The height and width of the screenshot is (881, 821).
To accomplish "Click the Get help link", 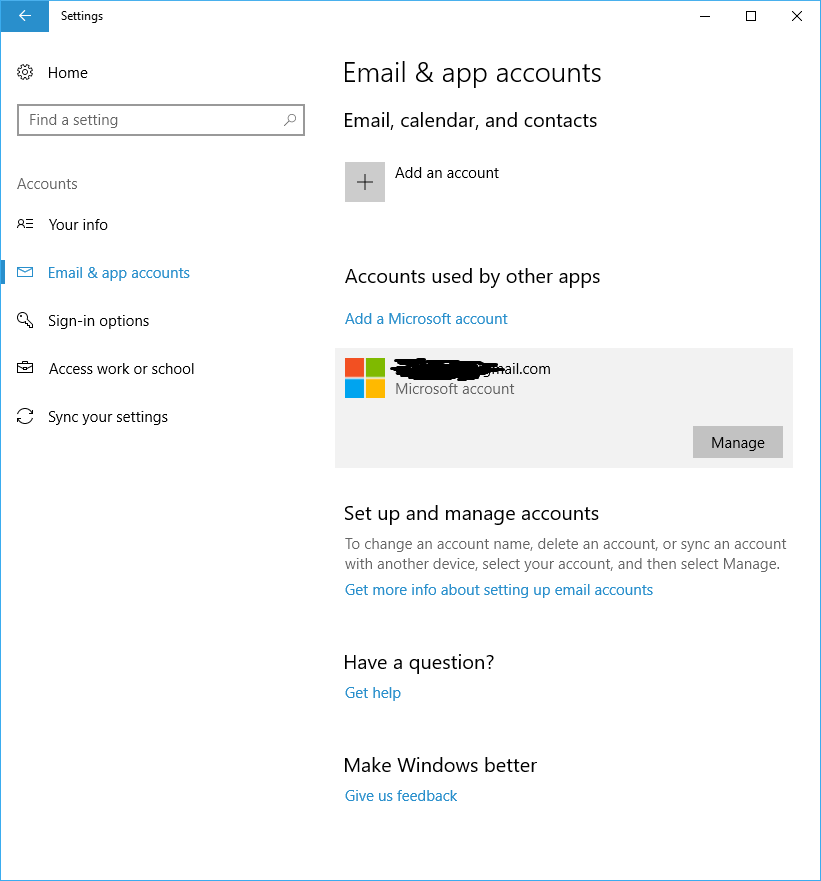I will 373,693.
